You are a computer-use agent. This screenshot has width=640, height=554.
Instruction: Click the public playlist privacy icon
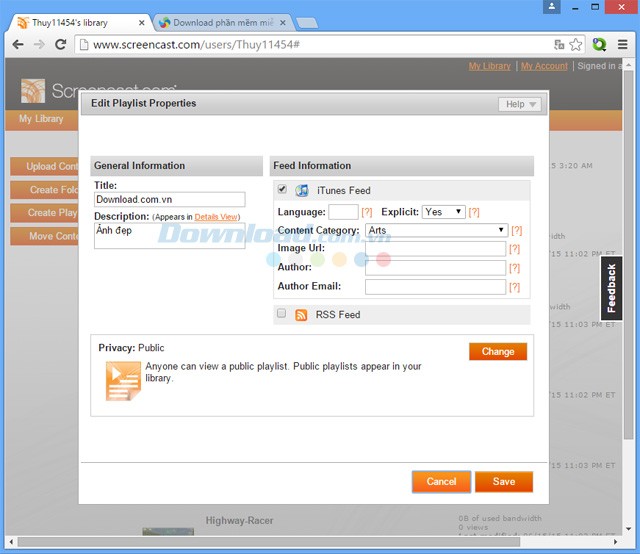123,381
